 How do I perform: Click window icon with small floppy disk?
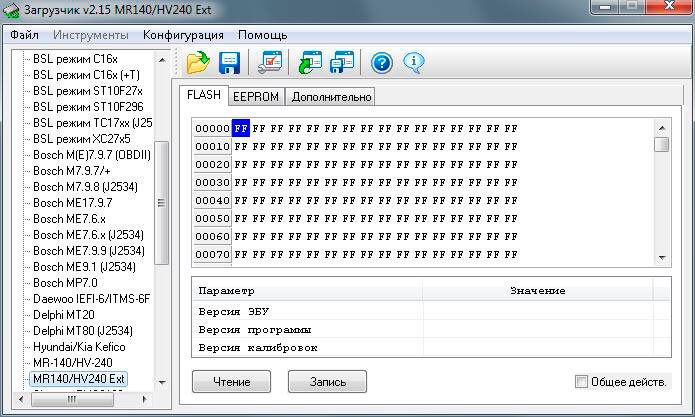[x=342, y=62]
